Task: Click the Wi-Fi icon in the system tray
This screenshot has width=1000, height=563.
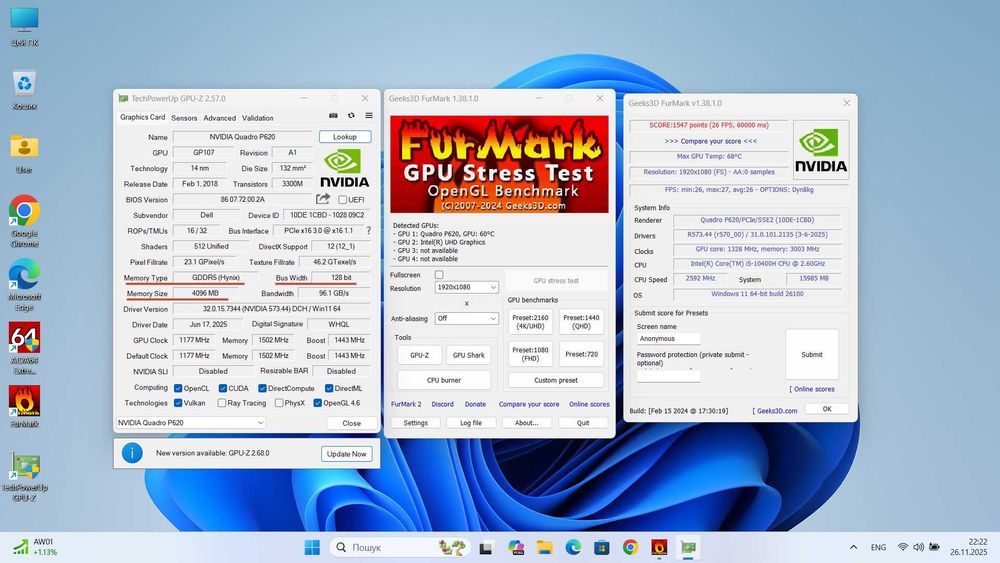Action: [902, 547]
